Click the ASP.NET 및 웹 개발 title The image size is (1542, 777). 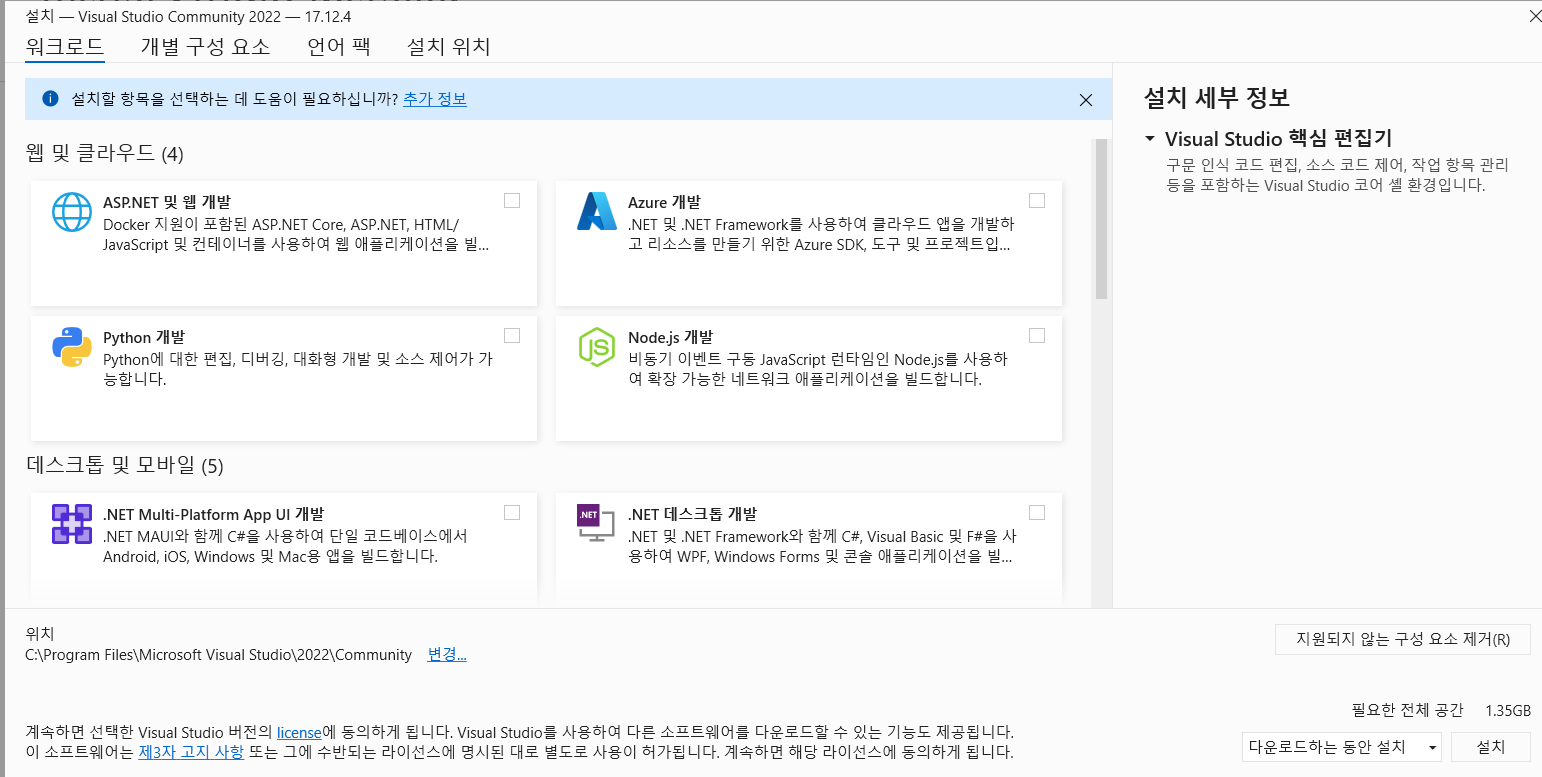coord(167,202)
